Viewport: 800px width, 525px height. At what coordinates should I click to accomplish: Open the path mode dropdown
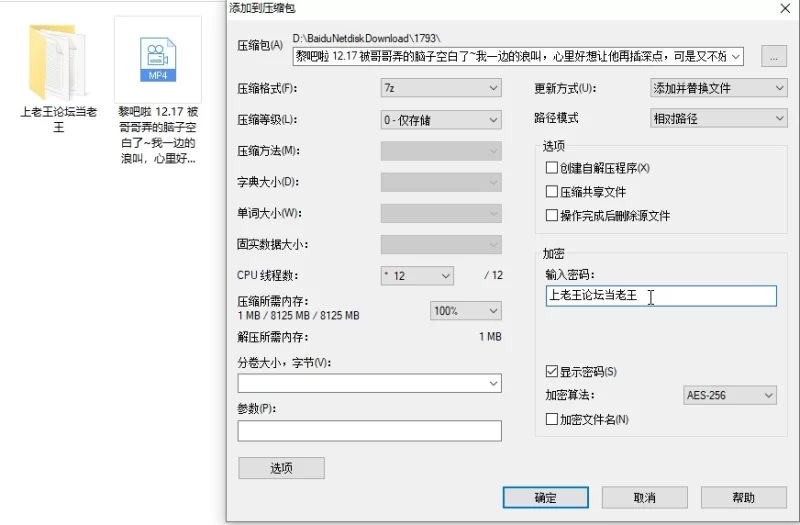point(718,119)
